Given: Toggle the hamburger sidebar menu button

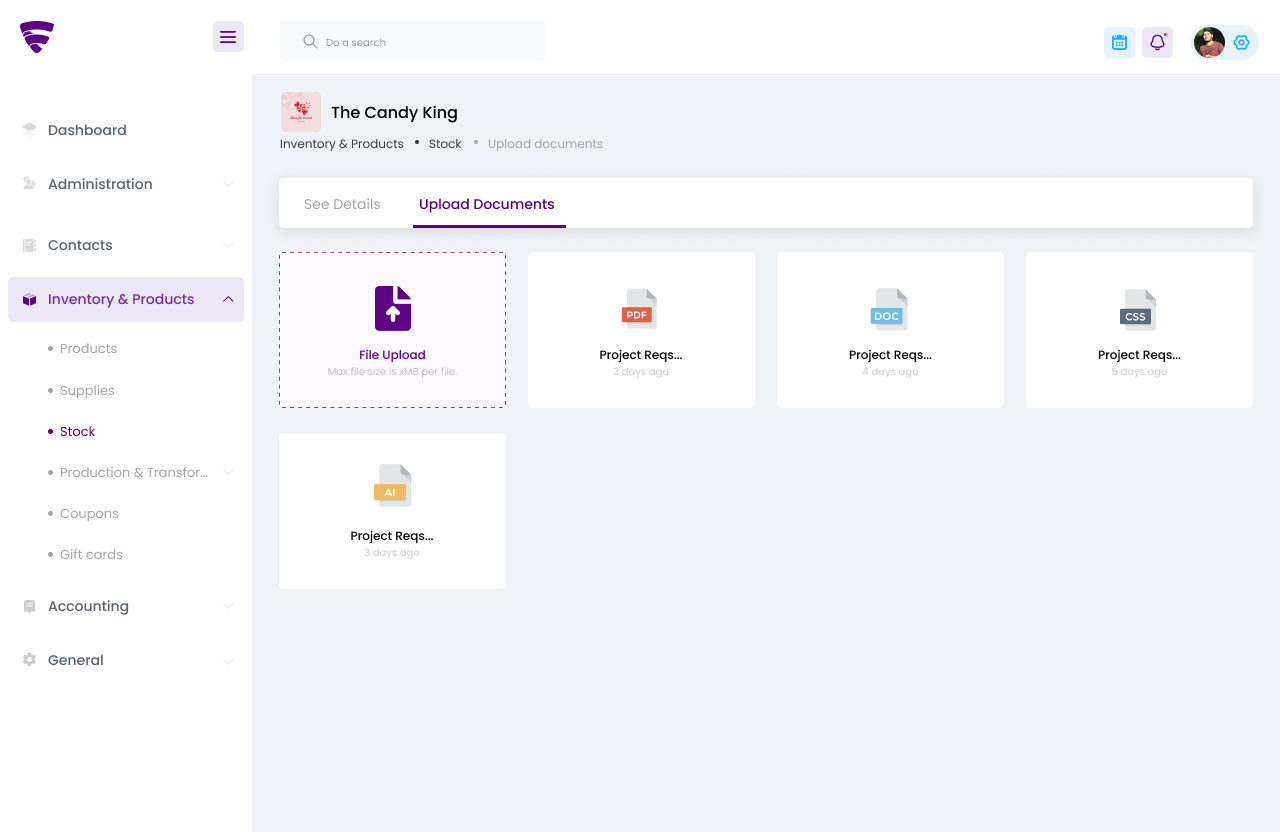Looking at the screenshot, I should 228,37.
